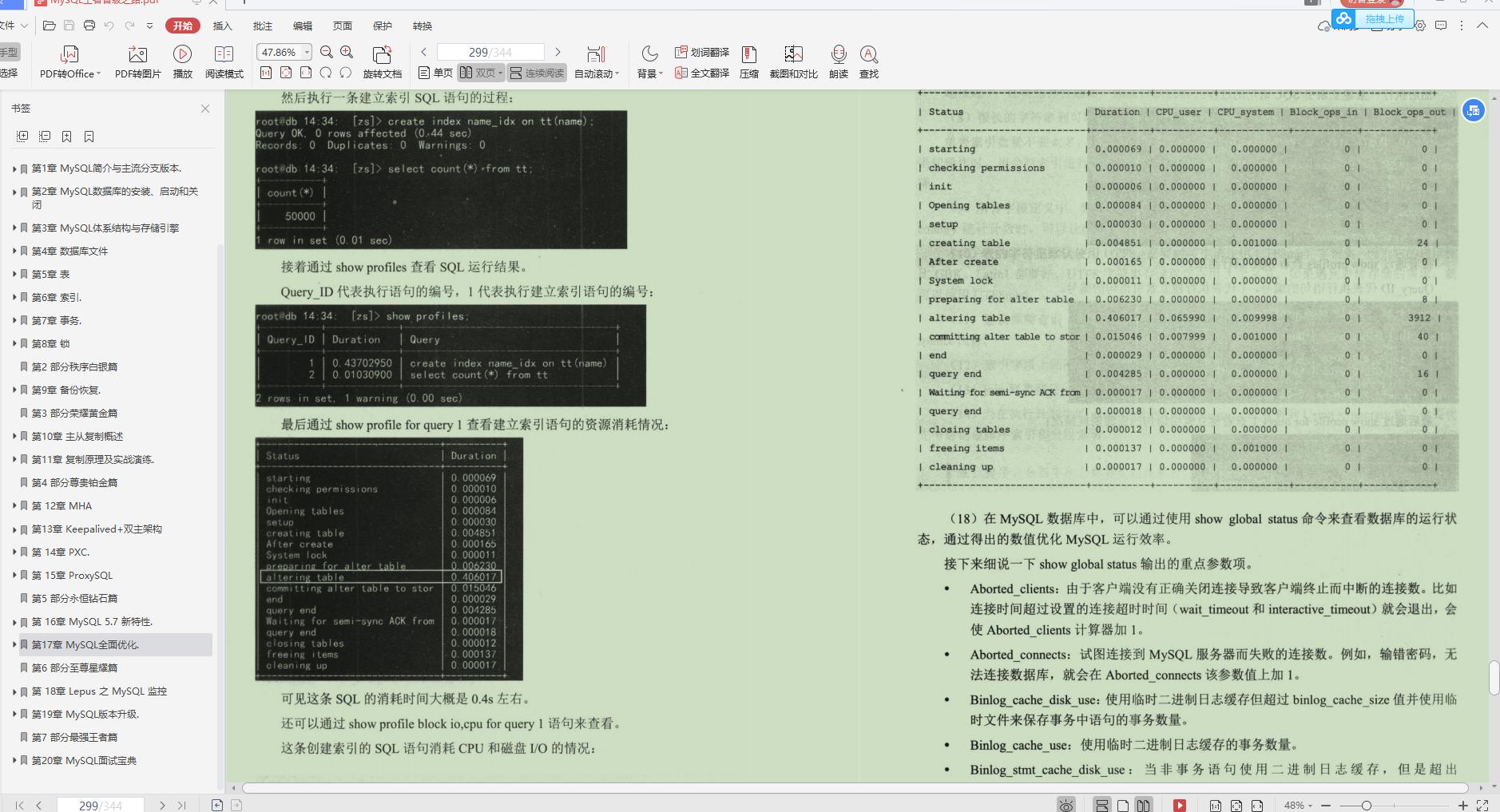This screenshot has height=812, width=1500.
Task: Open the 查找 search tool
Action: (x=869, y=62)
